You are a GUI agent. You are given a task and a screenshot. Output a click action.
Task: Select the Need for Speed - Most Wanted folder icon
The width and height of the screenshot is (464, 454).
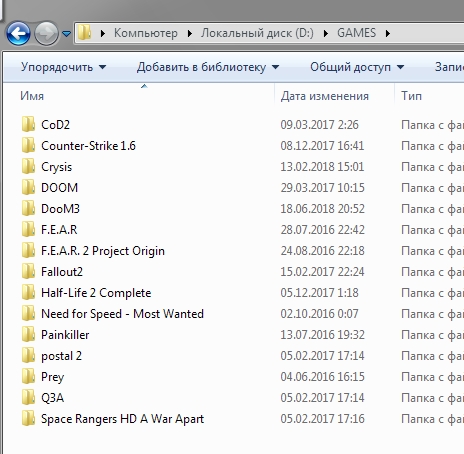coord(28,313)
